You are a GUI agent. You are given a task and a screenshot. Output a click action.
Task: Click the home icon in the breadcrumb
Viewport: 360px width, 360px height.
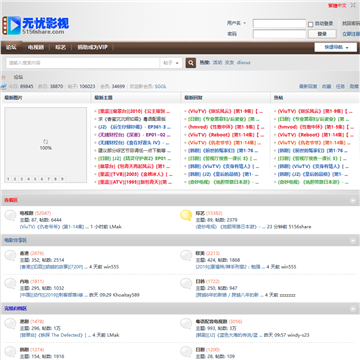click(x=4, y=77)
